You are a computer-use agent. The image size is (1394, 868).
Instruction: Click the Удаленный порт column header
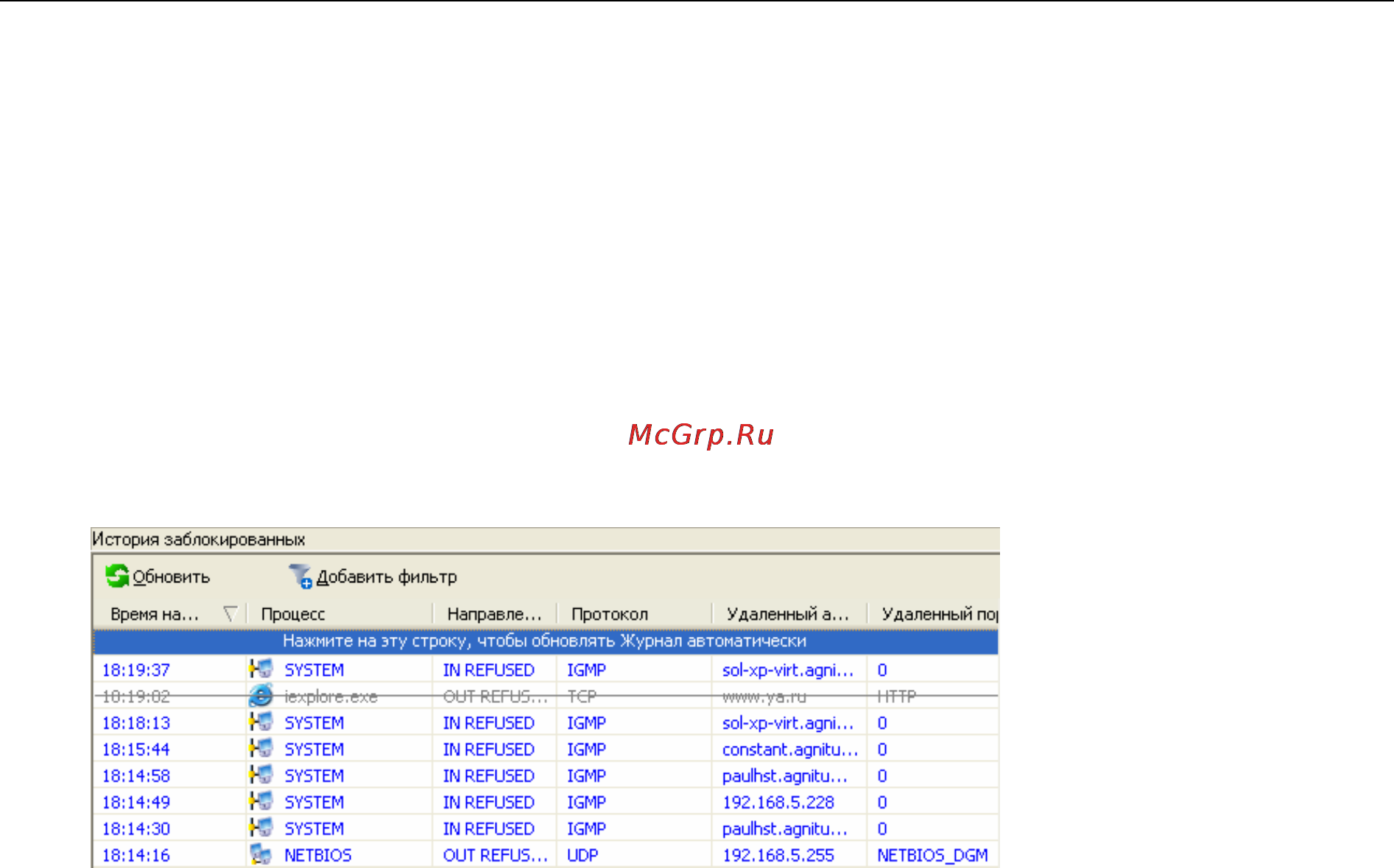[x=940, y=614]
